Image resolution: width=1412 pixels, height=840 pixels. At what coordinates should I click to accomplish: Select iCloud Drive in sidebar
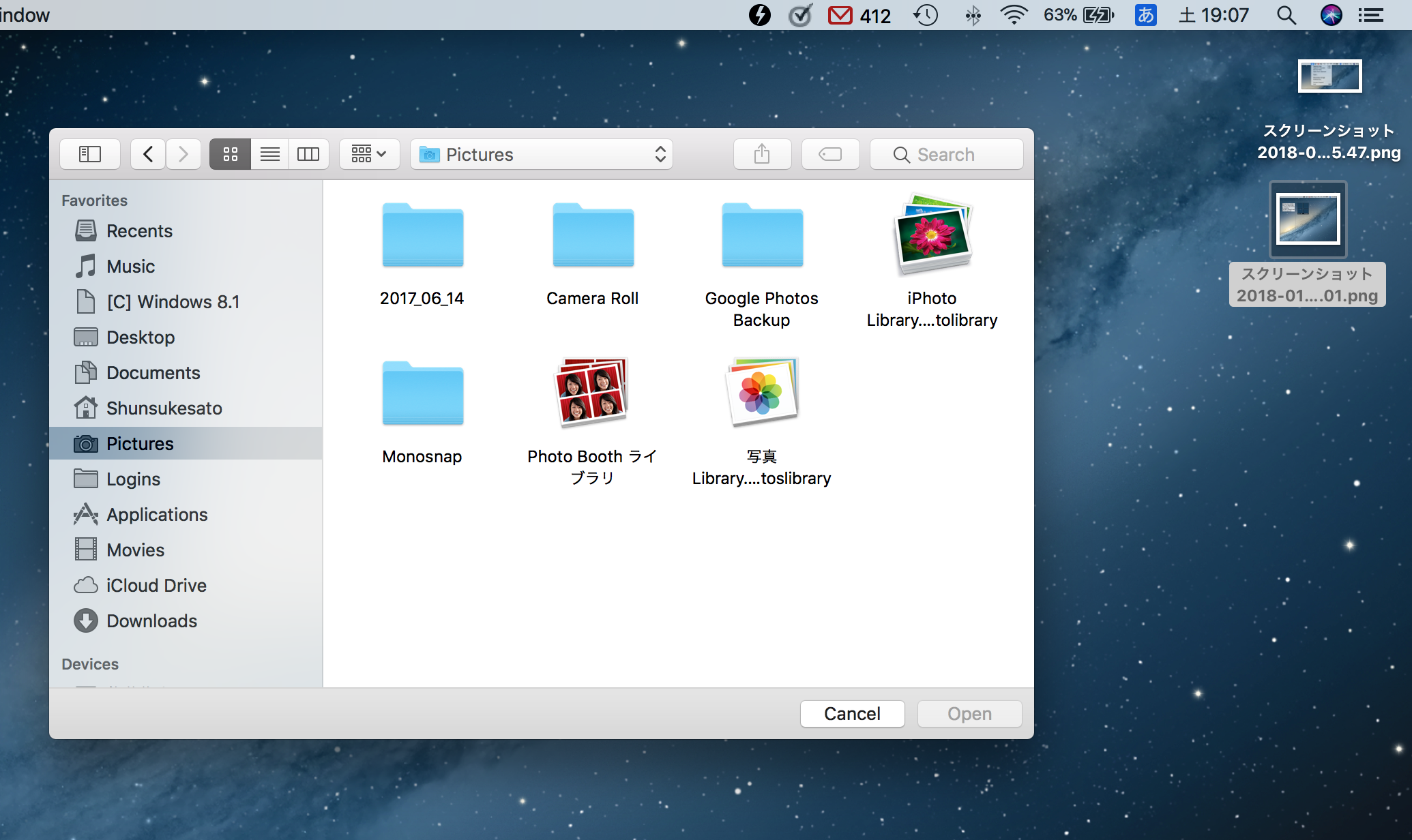click(156, 586)
